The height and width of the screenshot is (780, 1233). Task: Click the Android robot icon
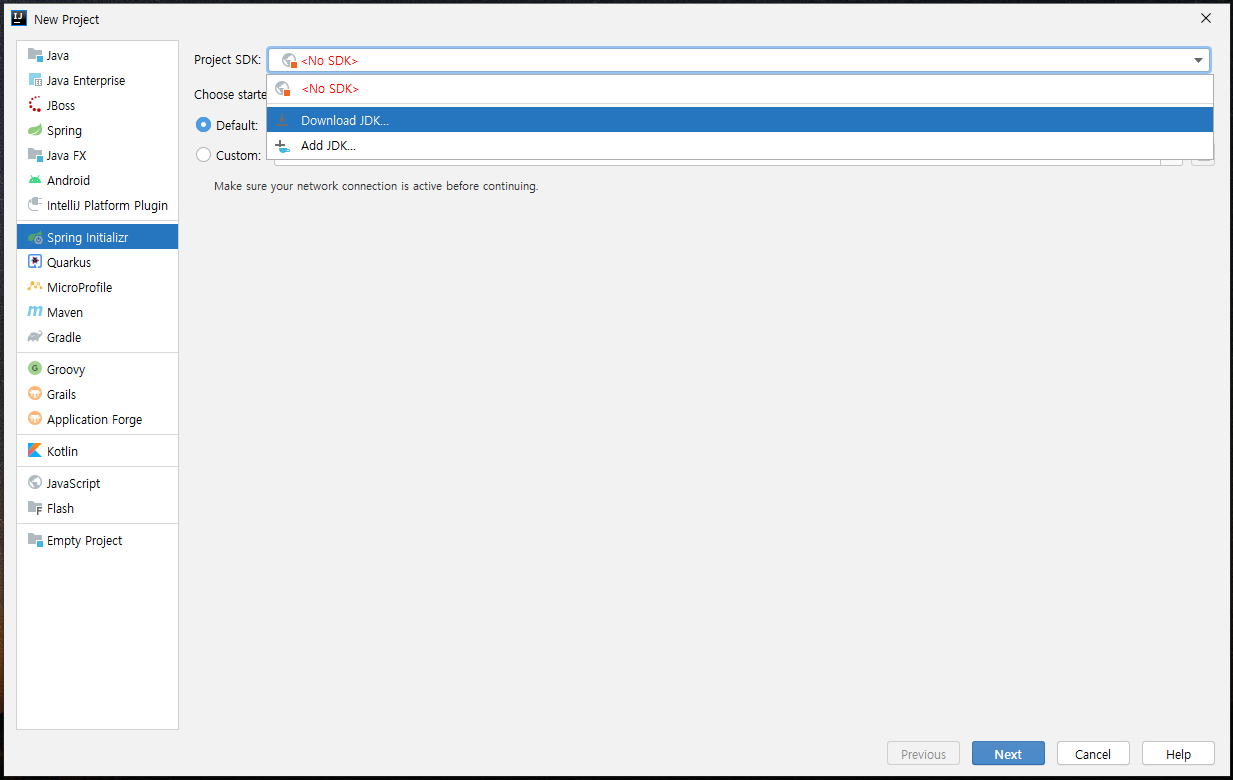point(35,180)
